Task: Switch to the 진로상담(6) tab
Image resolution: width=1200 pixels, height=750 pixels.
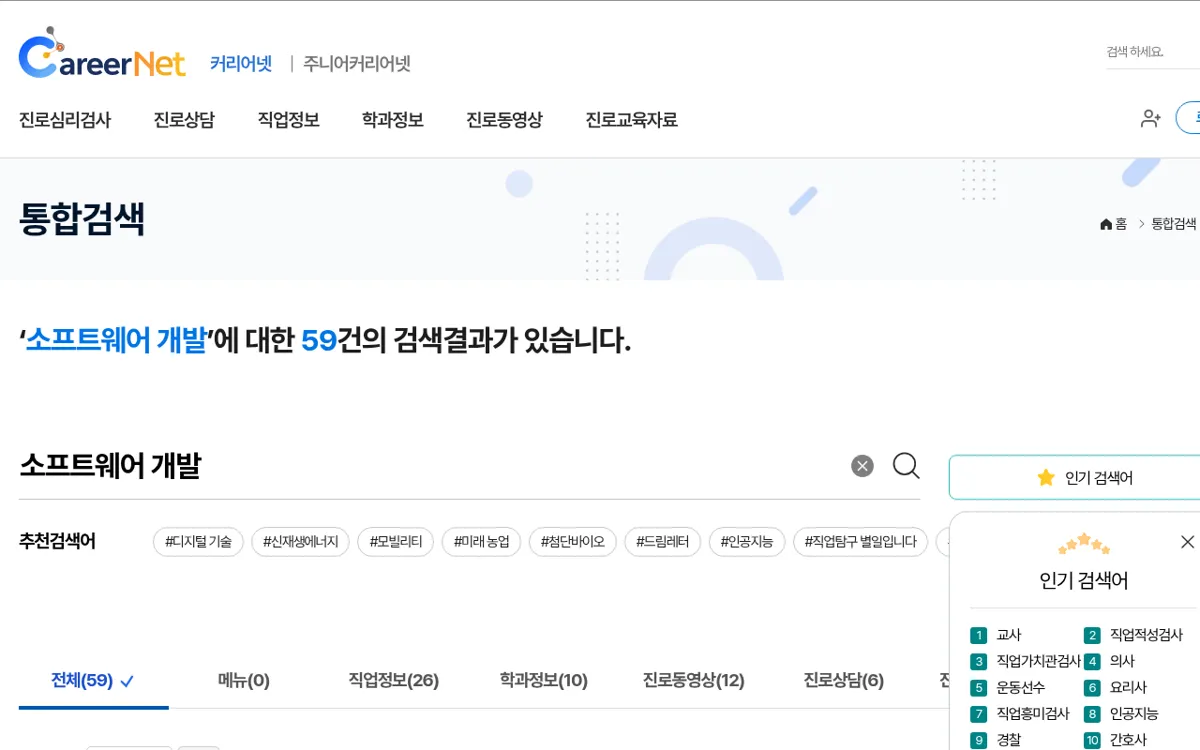Action: coord(843,681)
